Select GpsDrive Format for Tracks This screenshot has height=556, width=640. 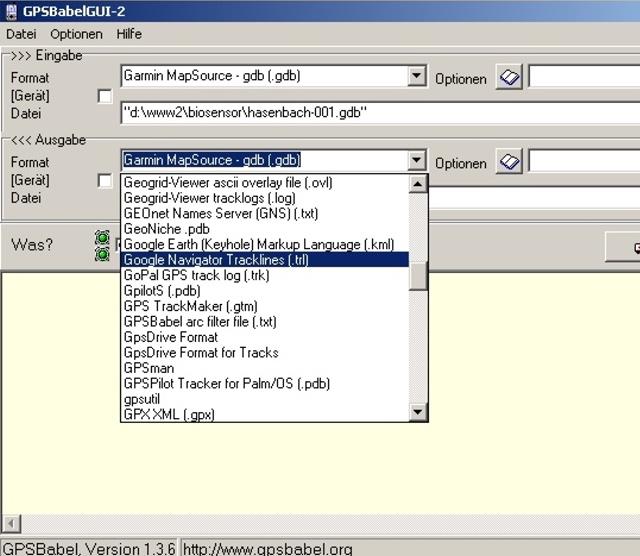coord(265,353)
